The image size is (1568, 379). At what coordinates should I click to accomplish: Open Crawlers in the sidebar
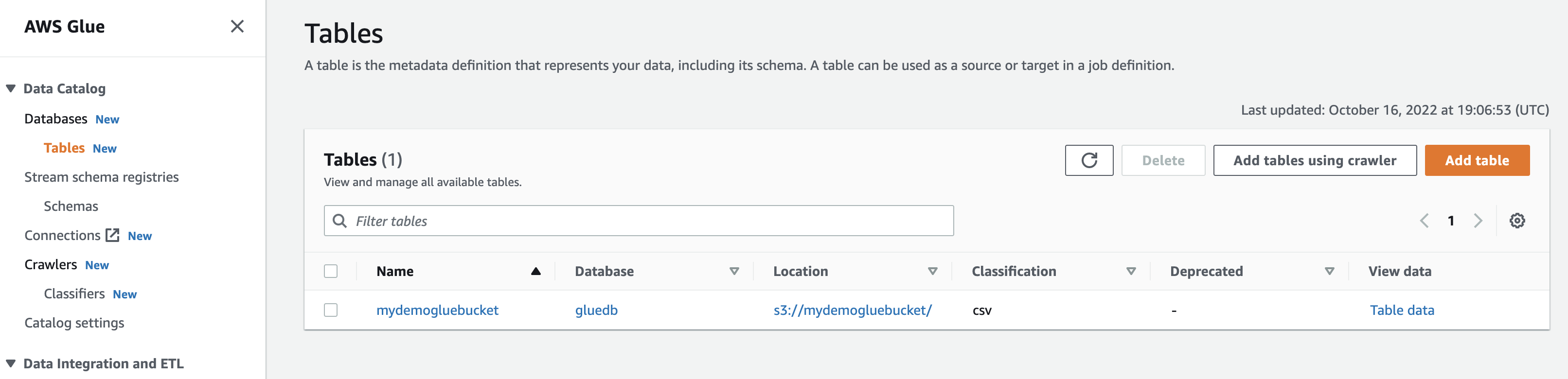[51, 265]
